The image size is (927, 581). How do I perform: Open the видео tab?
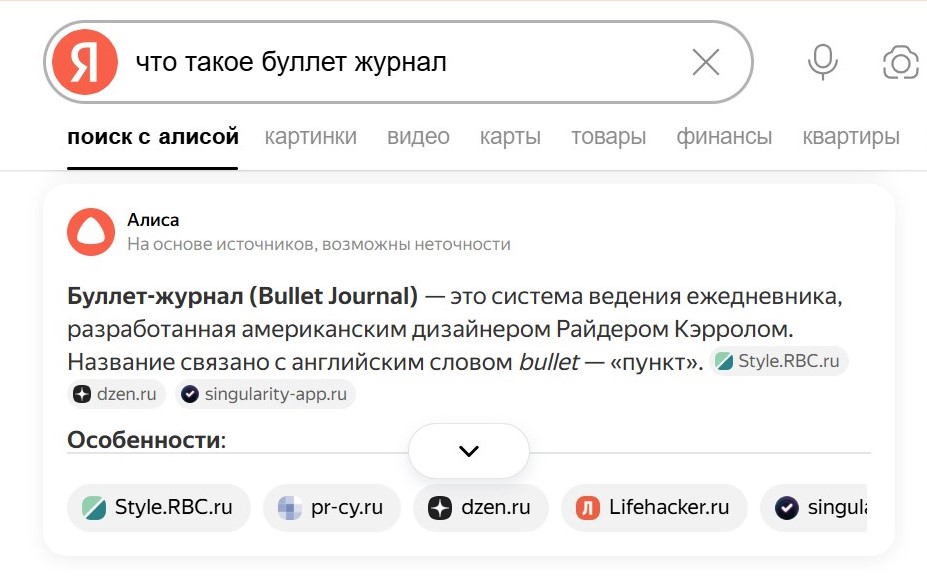417,136
